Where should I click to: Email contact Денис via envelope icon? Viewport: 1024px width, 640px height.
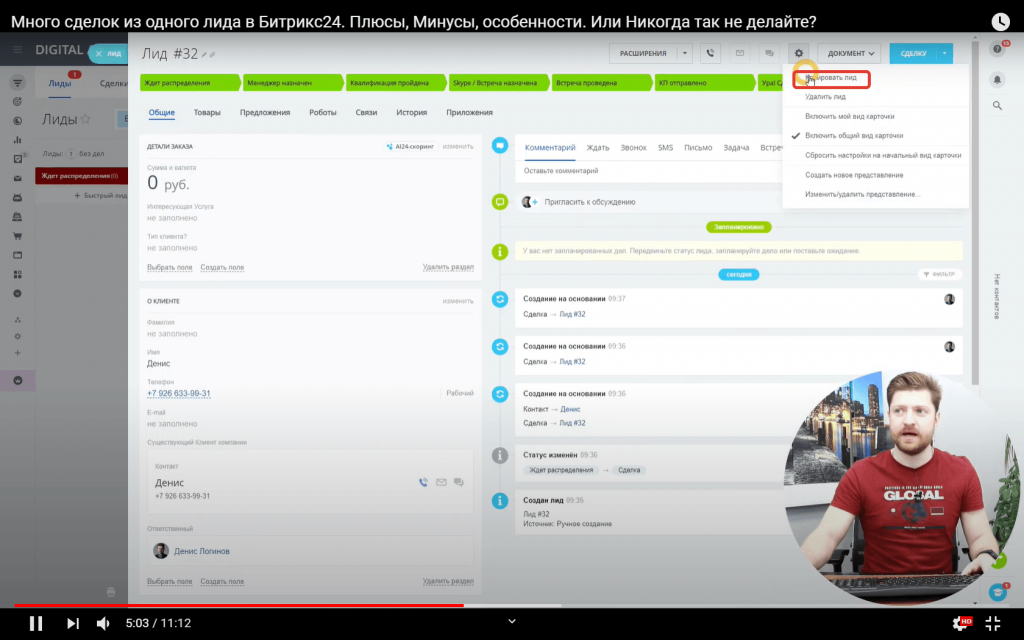tap(441, 483)
